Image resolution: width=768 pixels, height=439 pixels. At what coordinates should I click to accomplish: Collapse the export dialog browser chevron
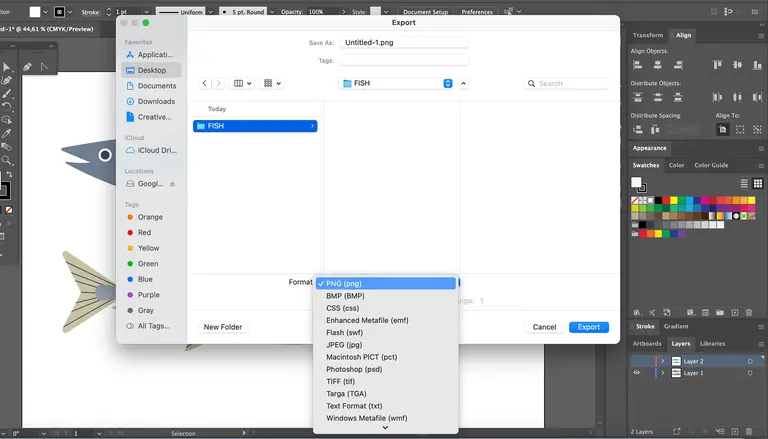coord(463,83)
